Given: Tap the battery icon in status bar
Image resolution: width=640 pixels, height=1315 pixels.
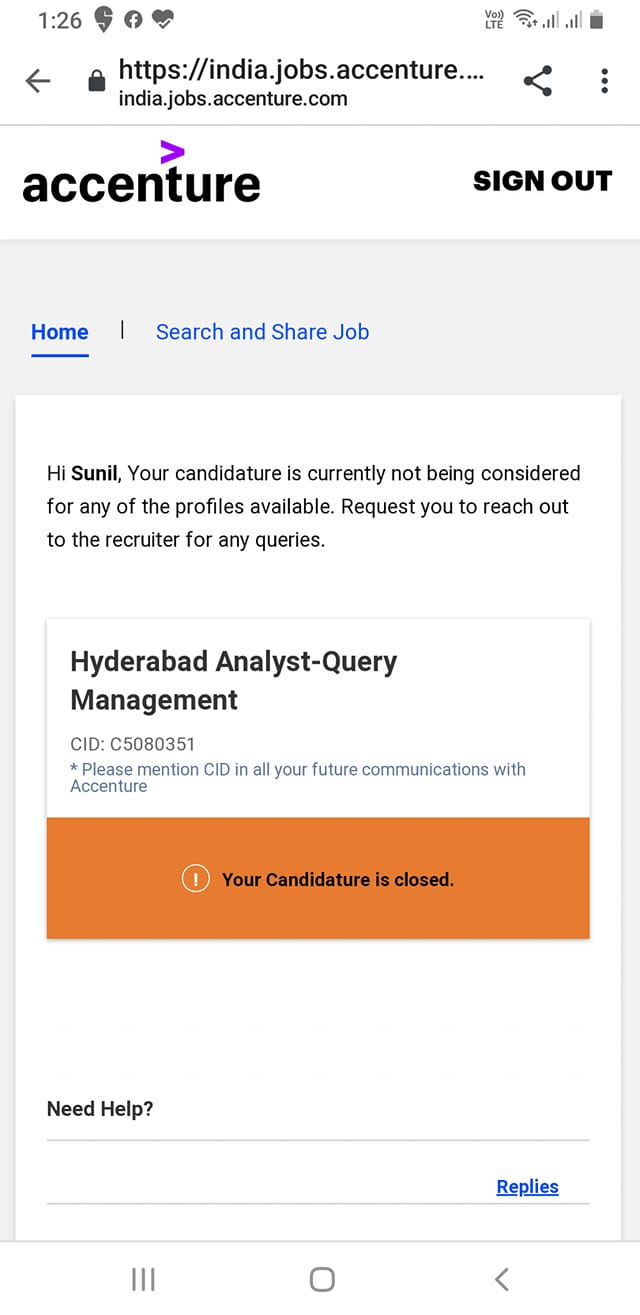Looking at the screenshot, I should tap(597, 19).
